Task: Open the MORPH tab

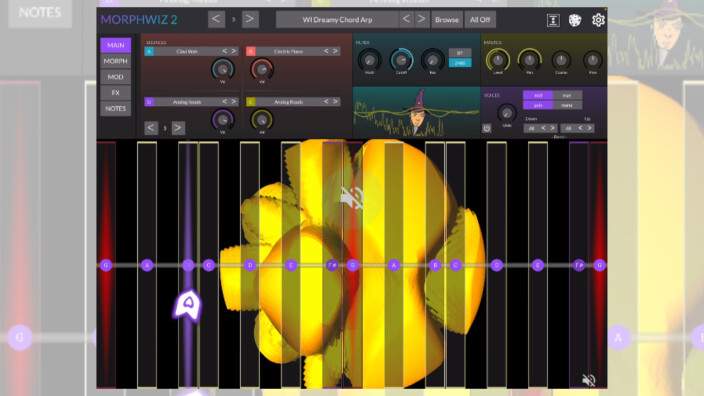Action: [115, 61]
